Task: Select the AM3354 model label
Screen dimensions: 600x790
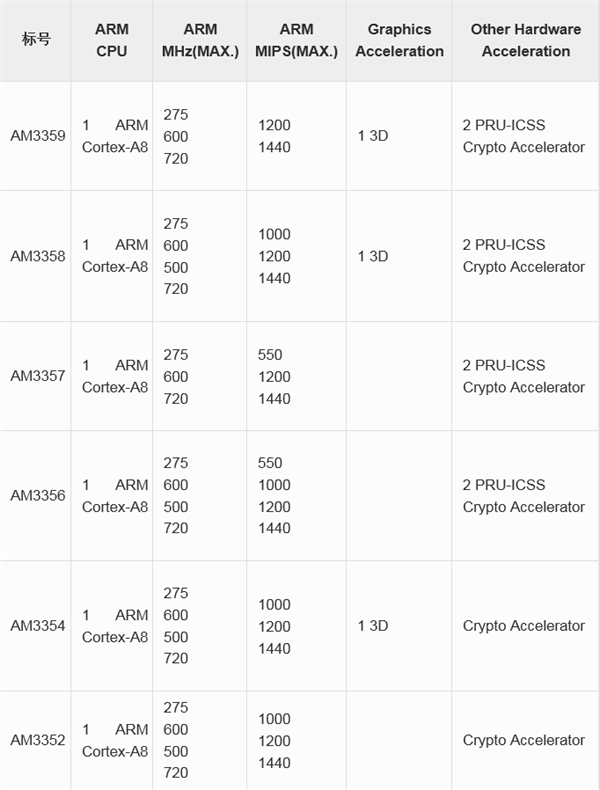Action: coord(37,626)
